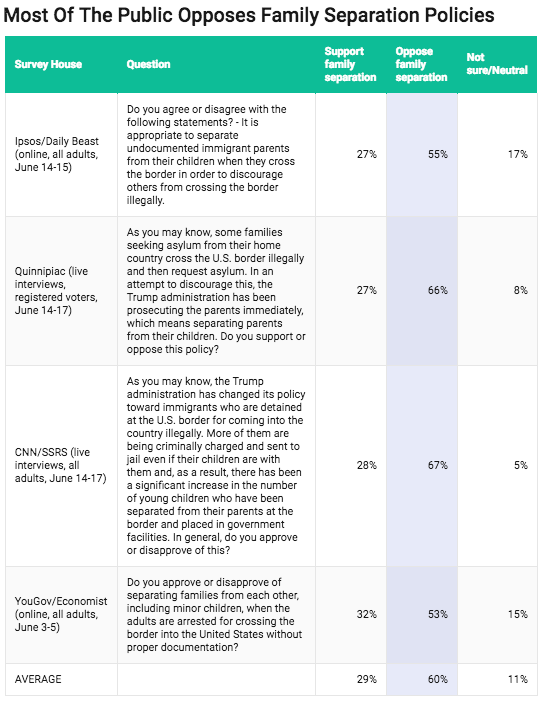Image resolution: width=550 pixels, height=703 pixels.
Task: Click the 32% support value for YouGov
Action: pos(367,614)
